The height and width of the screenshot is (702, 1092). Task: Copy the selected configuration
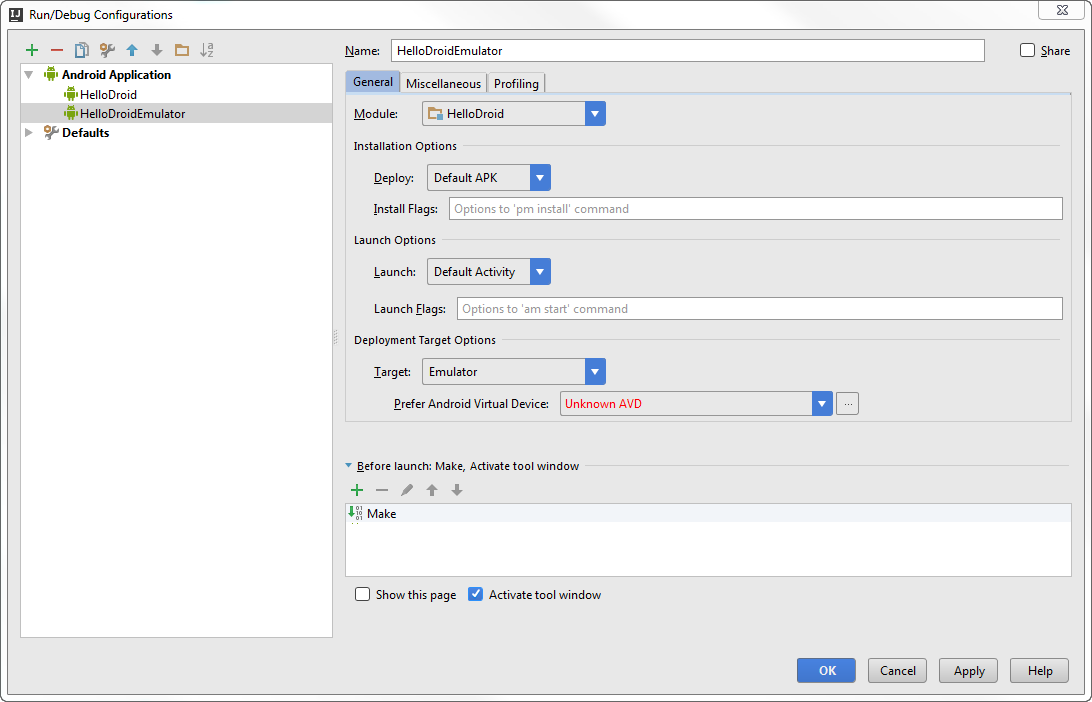pyautogui.click(x=82, y=50)
